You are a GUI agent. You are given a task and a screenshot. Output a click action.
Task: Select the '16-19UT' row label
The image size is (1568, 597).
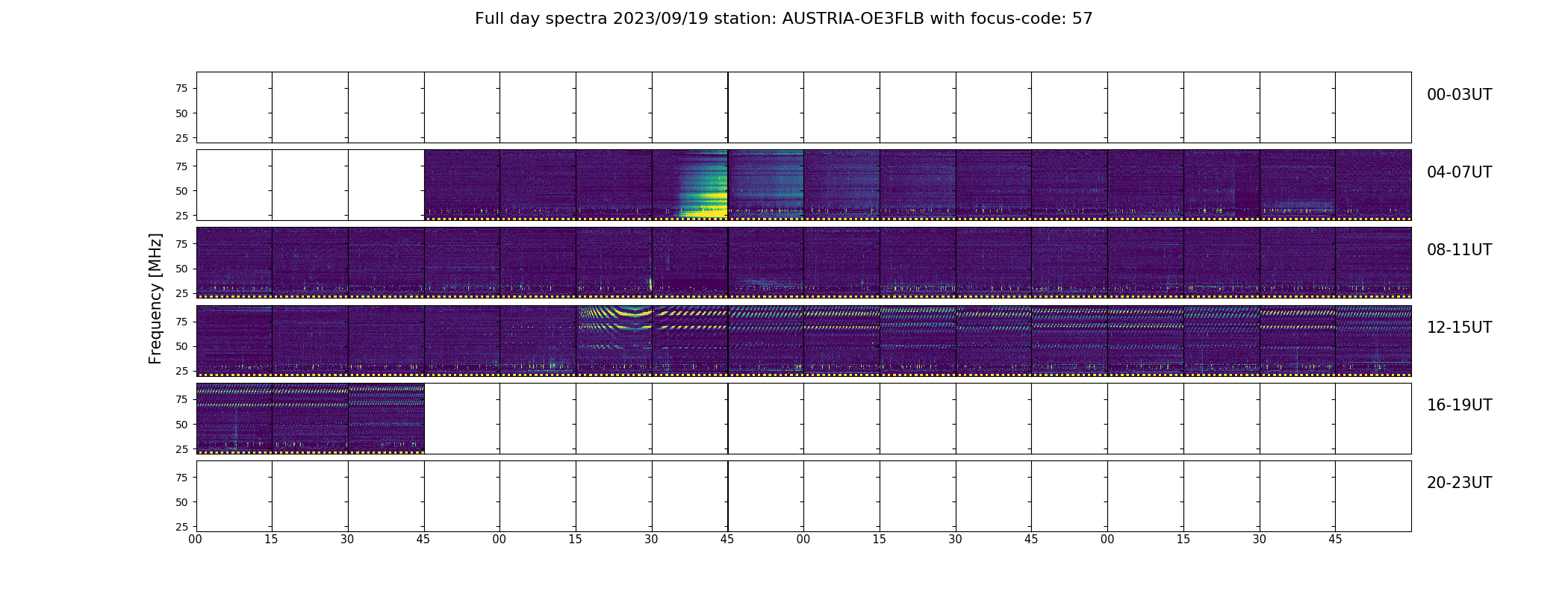click(1459, 405)
